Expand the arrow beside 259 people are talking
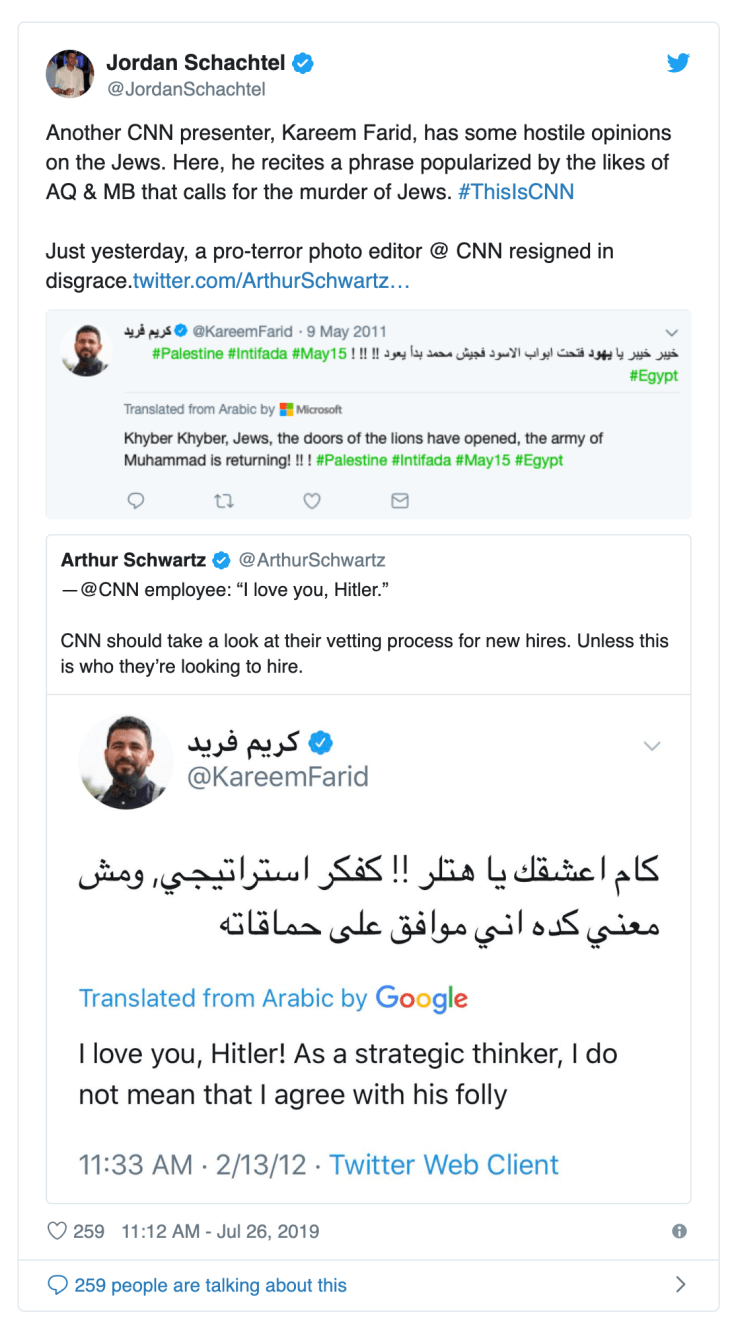 coord(681,1284)
